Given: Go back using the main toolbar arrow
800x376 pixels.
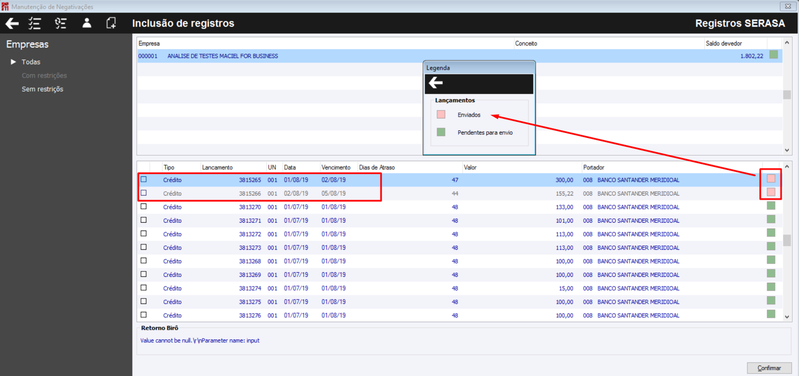Looking at the screenshot, I should (x=12, y=23).
